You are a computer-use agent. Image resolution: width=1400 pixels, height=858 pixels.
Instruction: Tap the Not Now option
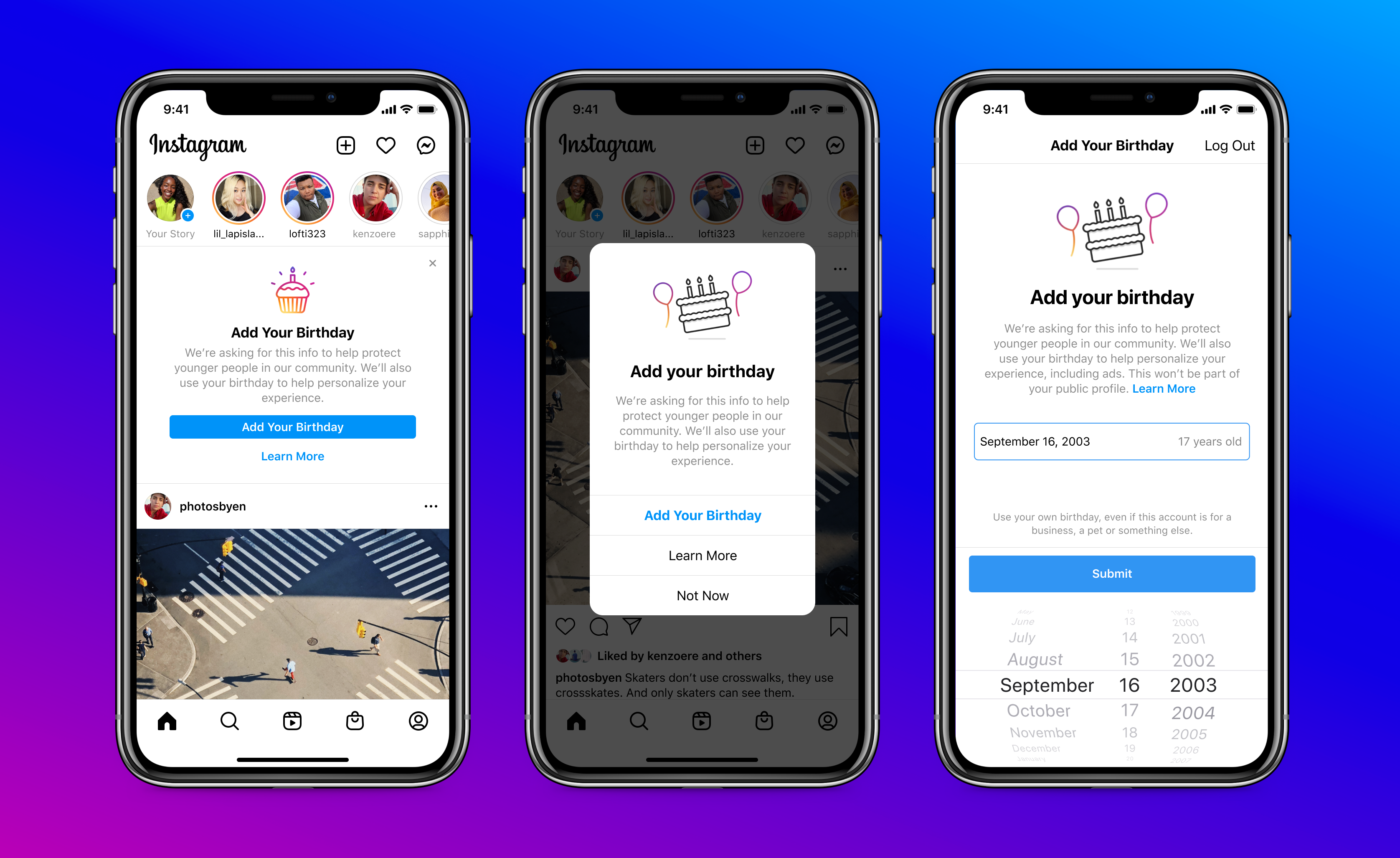tap(699, 596)
